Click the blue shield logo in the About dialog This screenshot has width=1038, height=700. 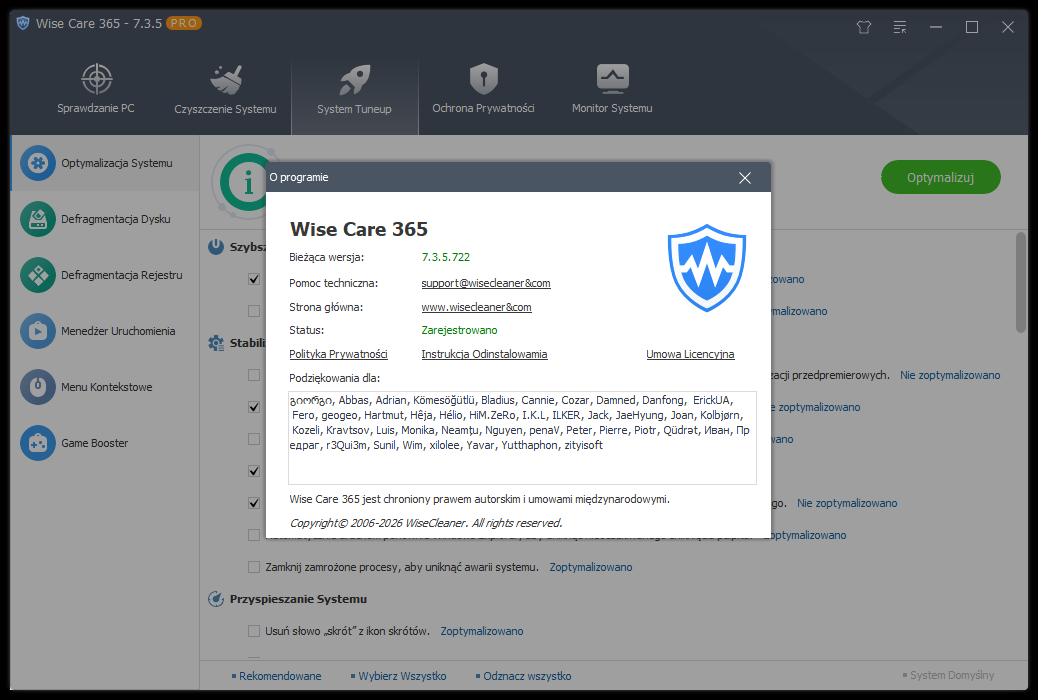pos(706,268)
